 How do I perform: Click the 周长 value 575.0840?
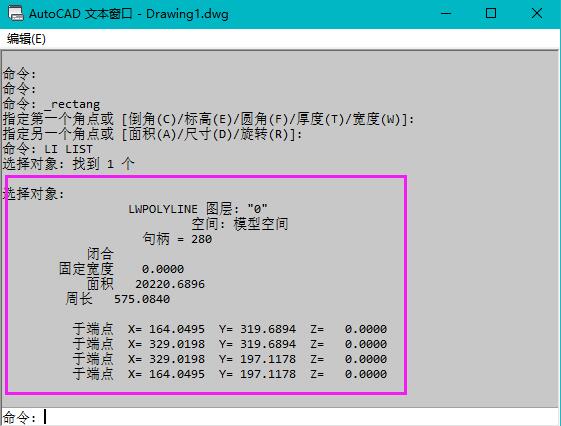[142, 299]
